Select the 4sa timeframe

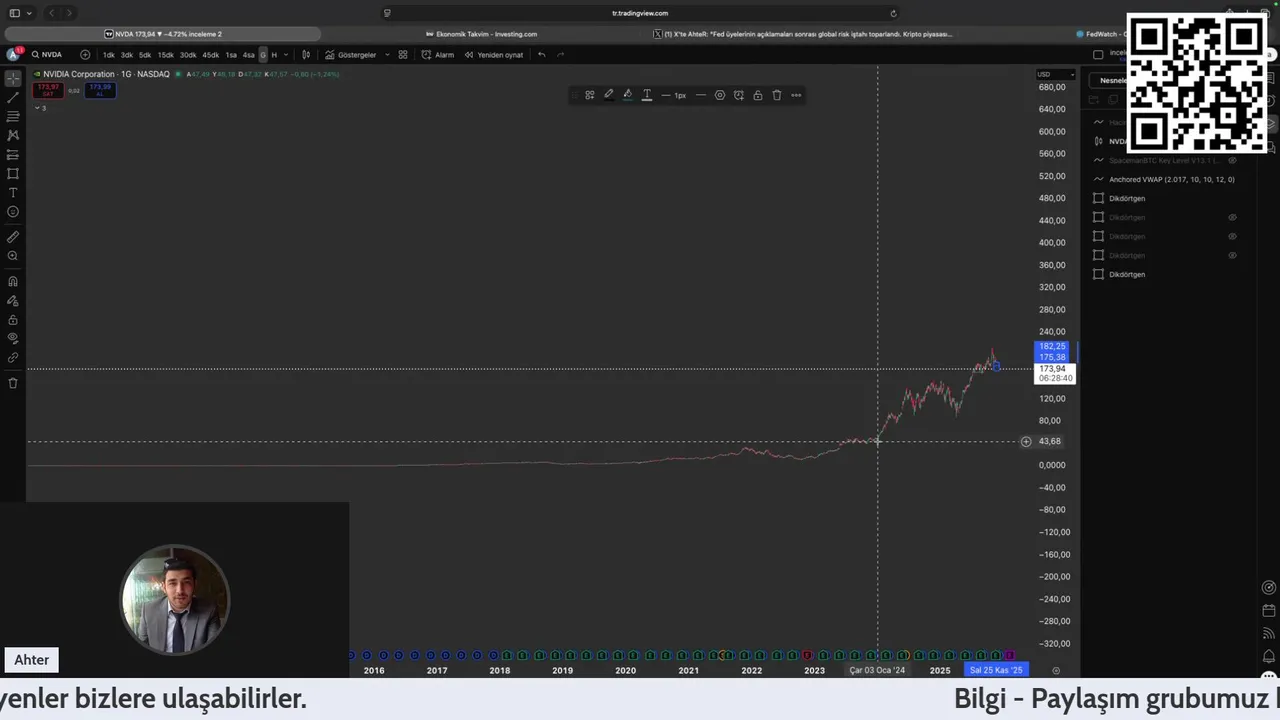pyautogui.click(x=249, y=55)
